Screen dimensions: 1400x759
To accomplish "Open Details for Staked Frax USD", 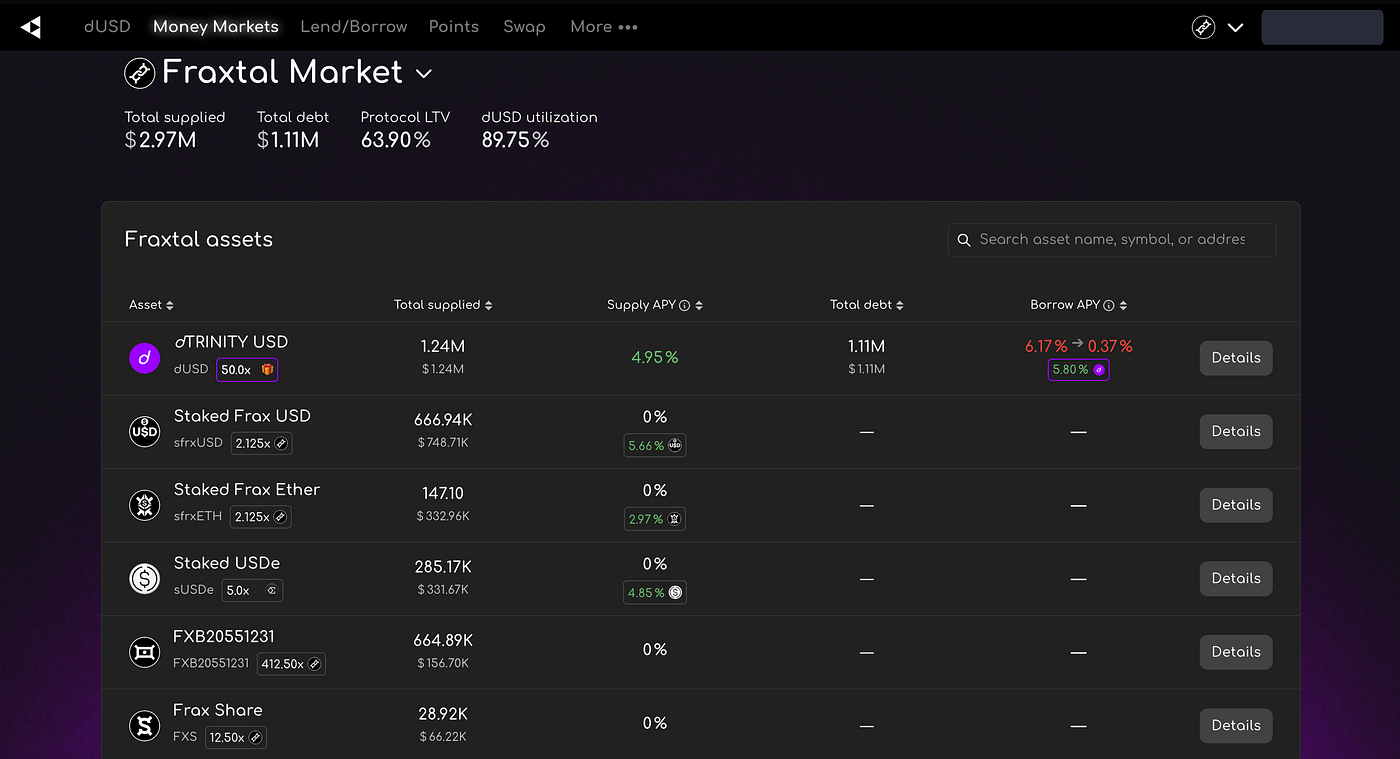I will pos(1236,431).
